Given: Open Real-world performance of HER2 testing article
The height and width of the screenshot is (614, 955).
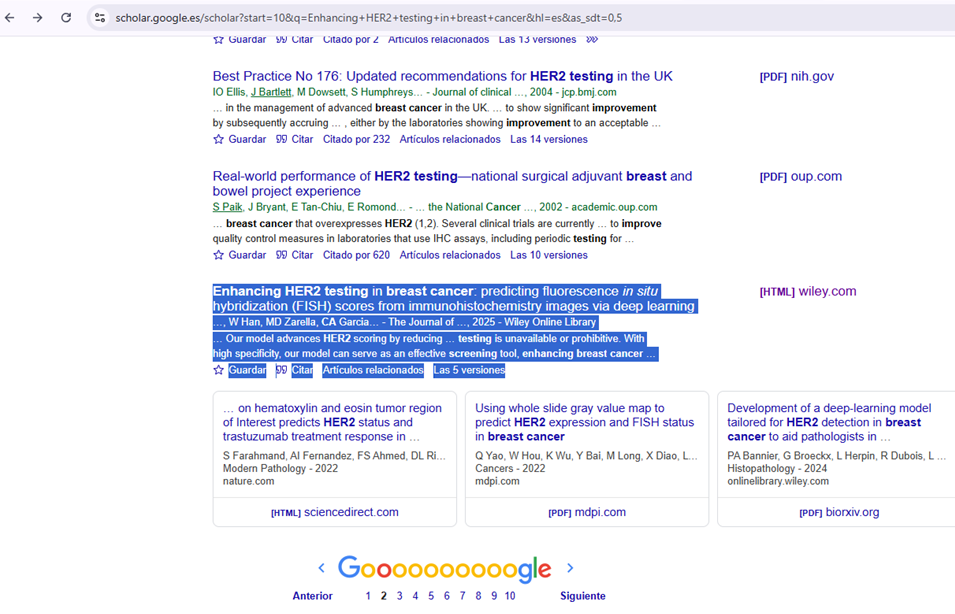Looking at the screenshot, I should [x=452, y=183].
